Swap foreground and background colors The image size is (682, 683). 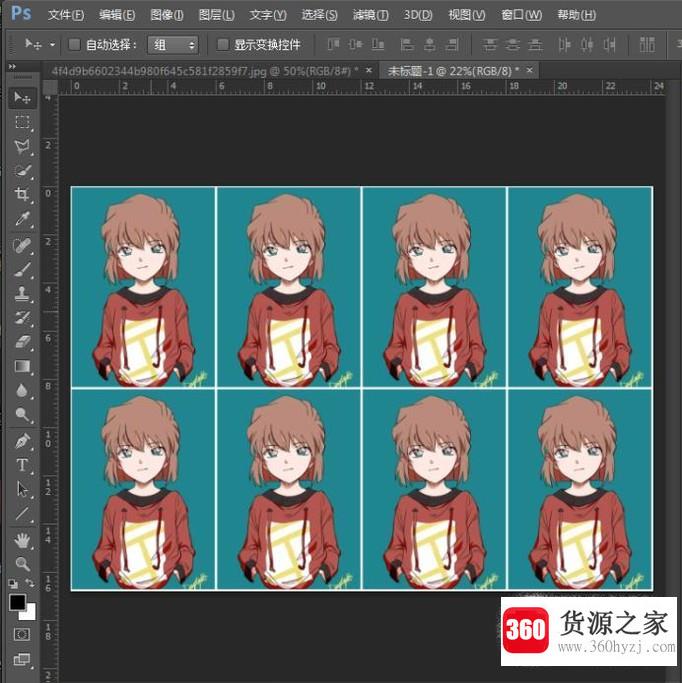pyautogui.click(x=30, y=583)
